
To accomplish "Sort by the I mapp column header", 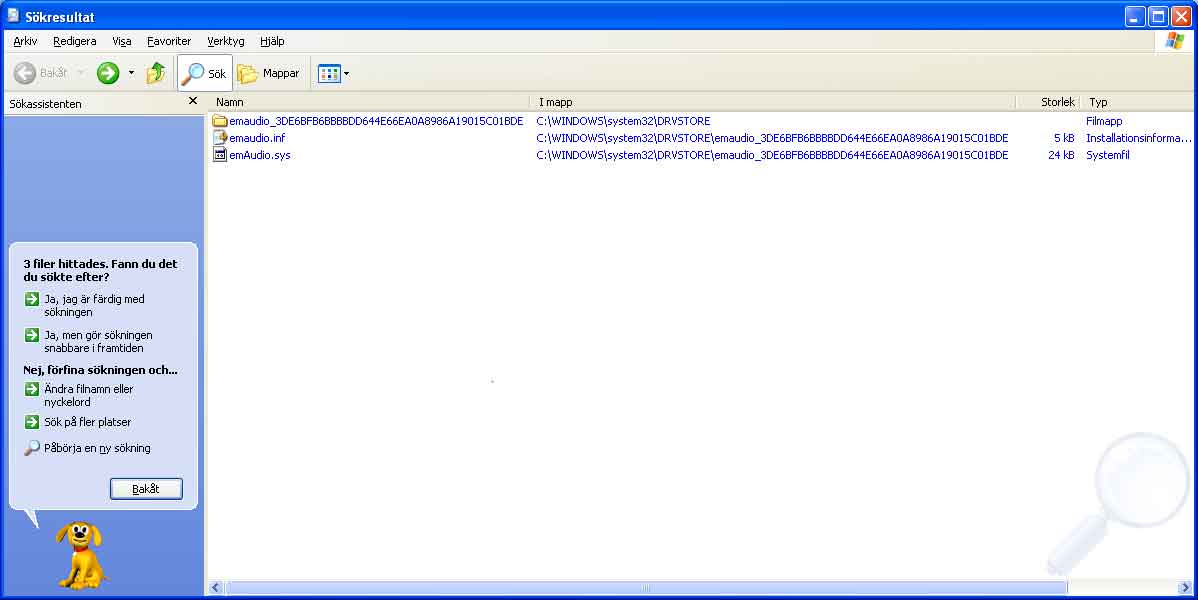I will (772, 102).
